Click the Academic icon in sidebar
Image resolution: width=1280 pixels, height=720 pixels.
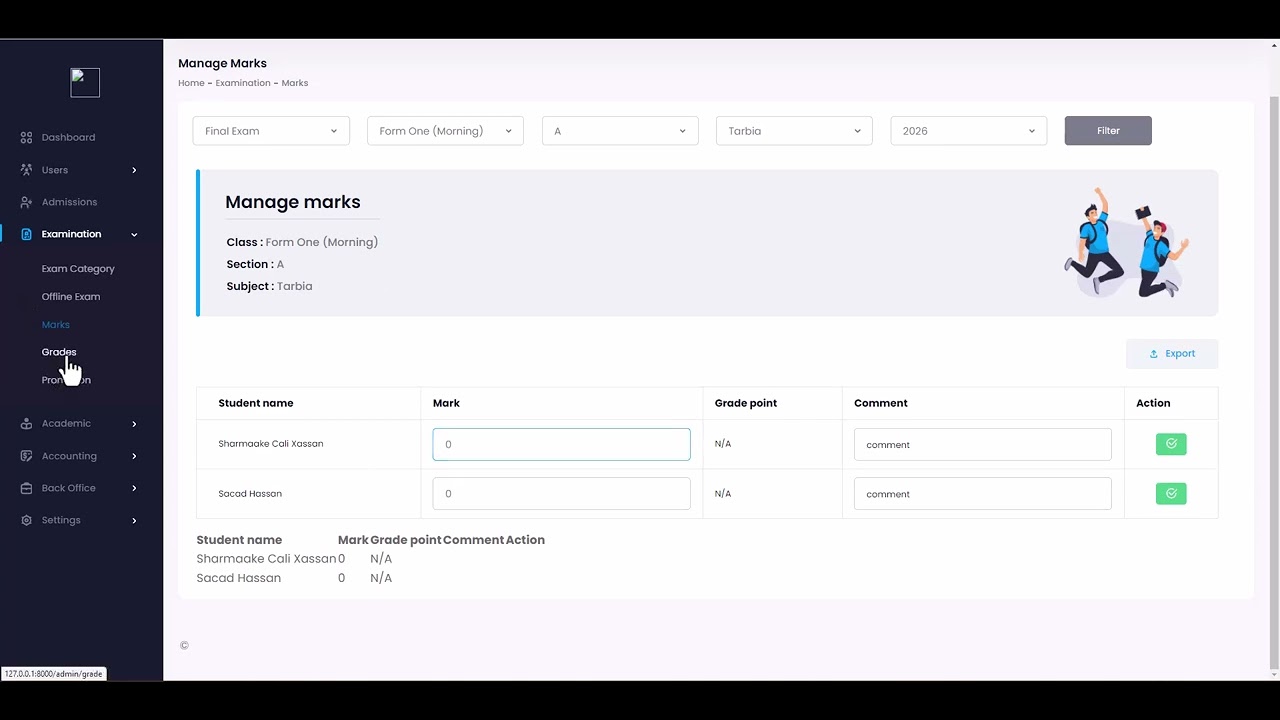click(x=26, y=424)
